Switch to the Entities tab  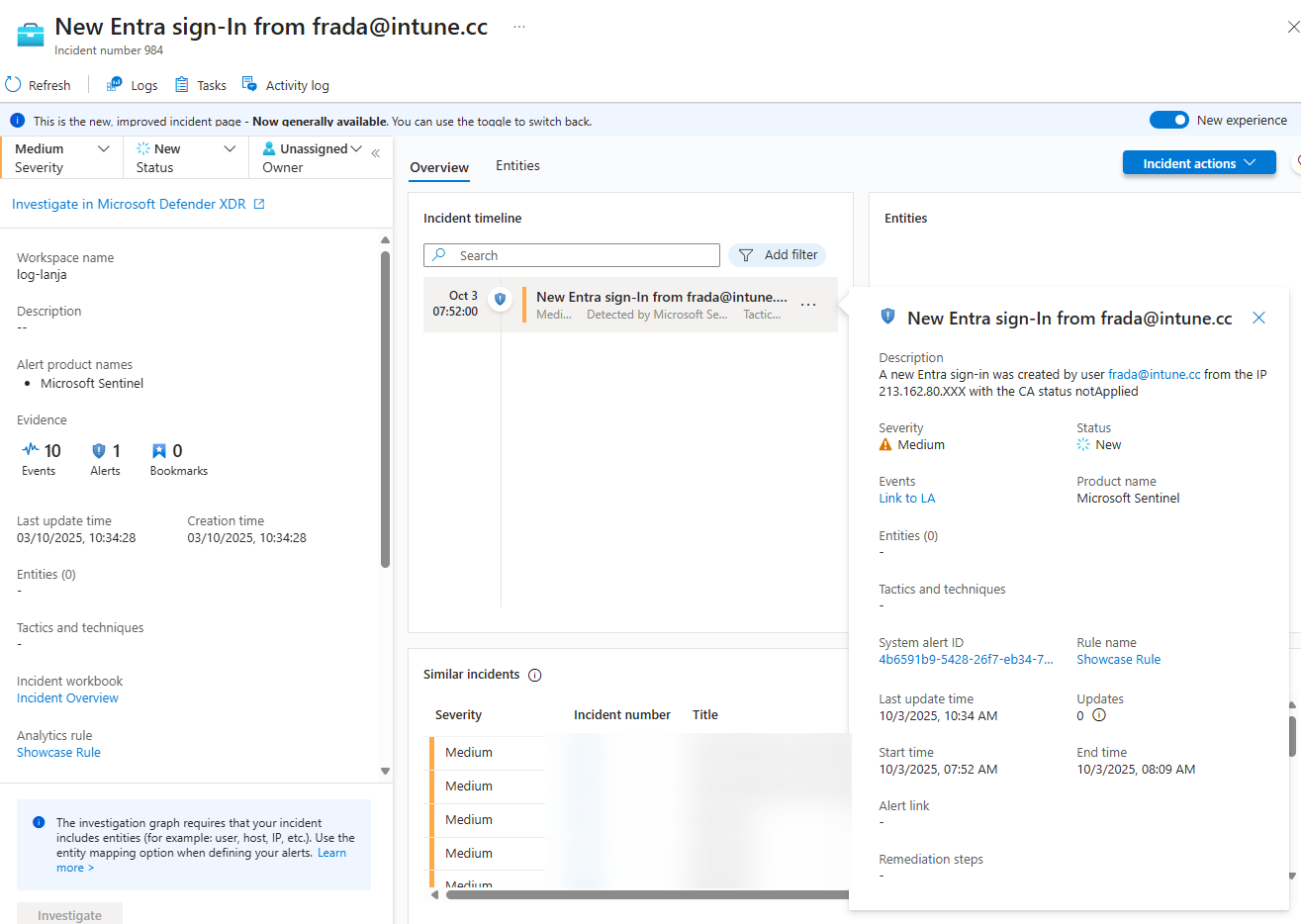pyautogui.click(x=517, y=166)
